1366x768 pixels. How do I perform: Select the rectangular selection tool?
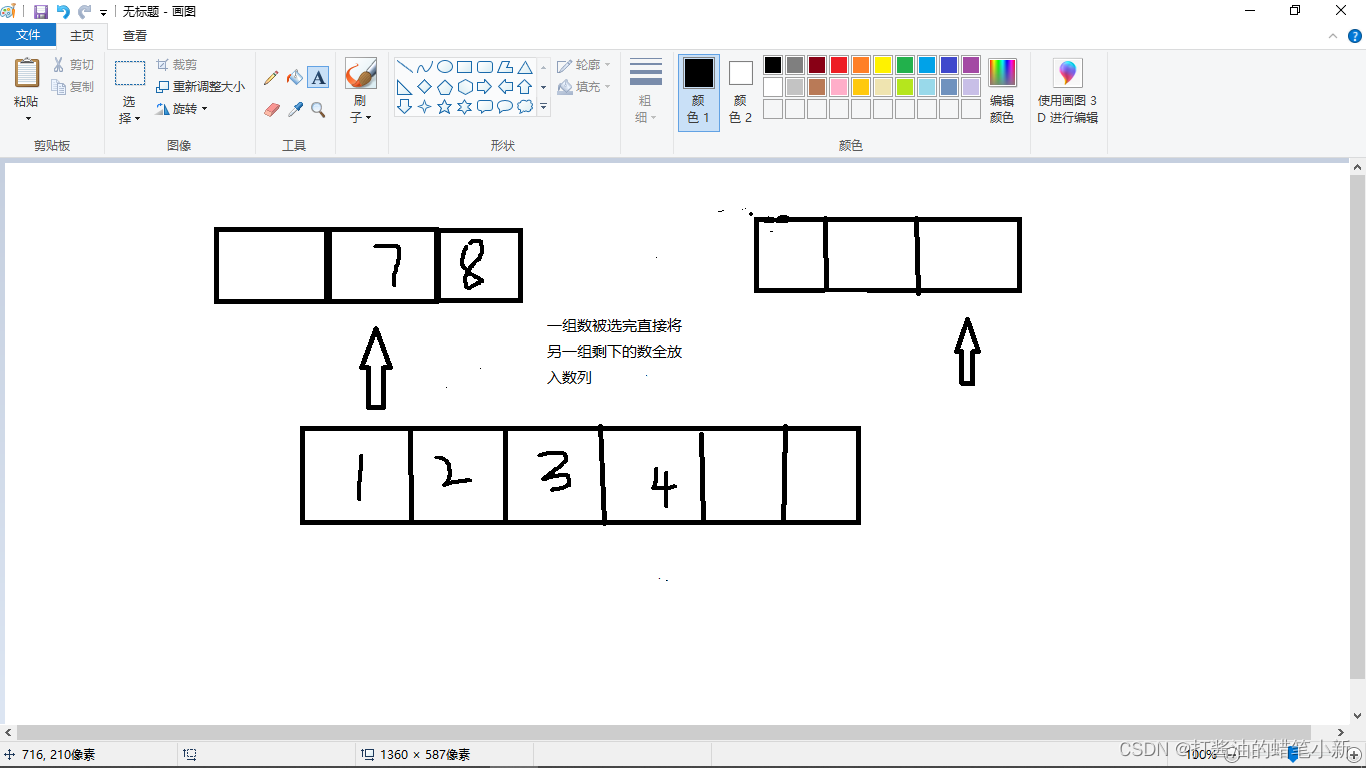(x=130, y=73)
